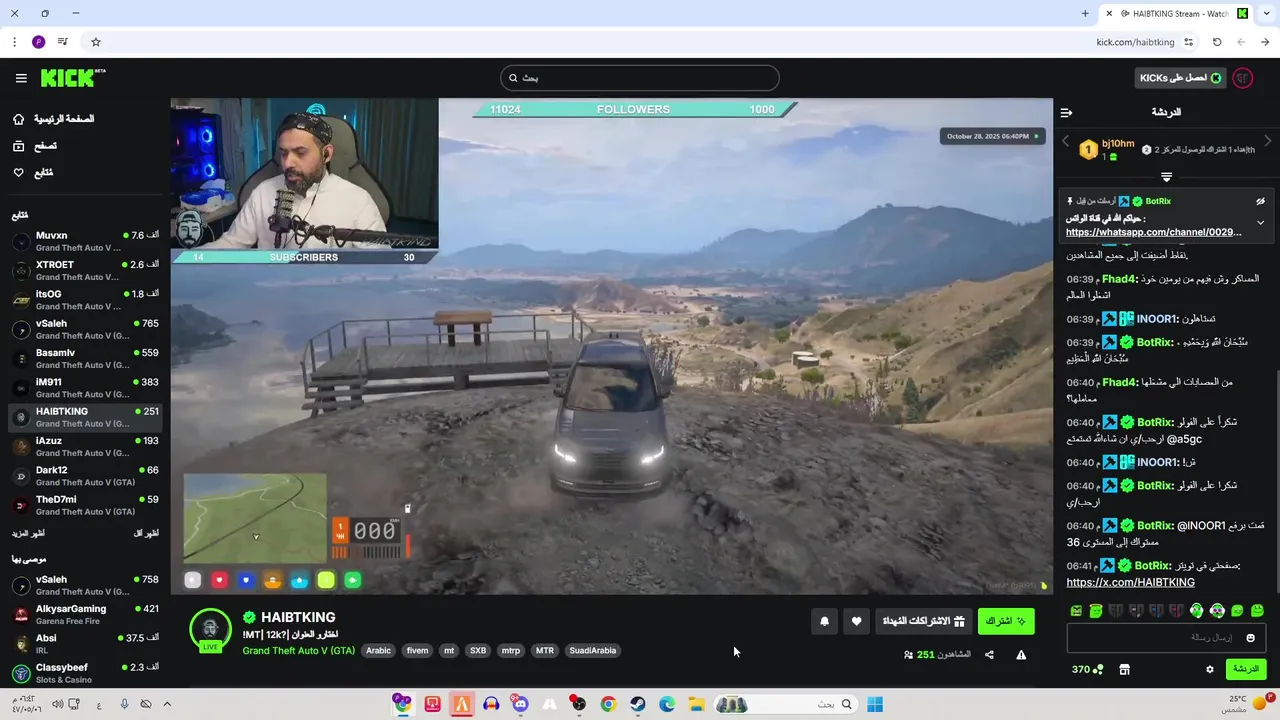This screenshot has height=720, width=1280.
Task: Open Classybeef recommended channel
Action: point(85,673)
